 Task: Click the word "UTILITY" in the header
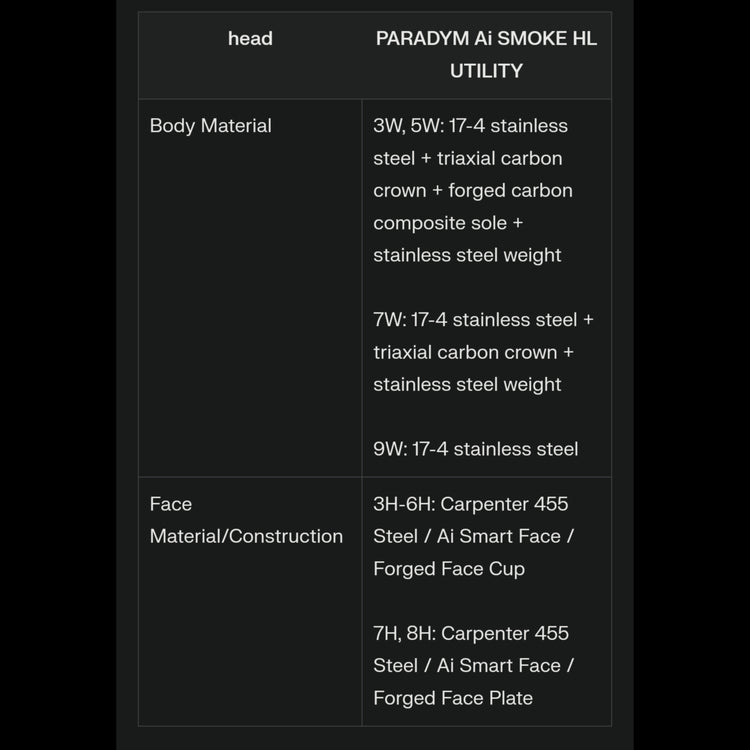pyautogui.click(x=486, y=71)
